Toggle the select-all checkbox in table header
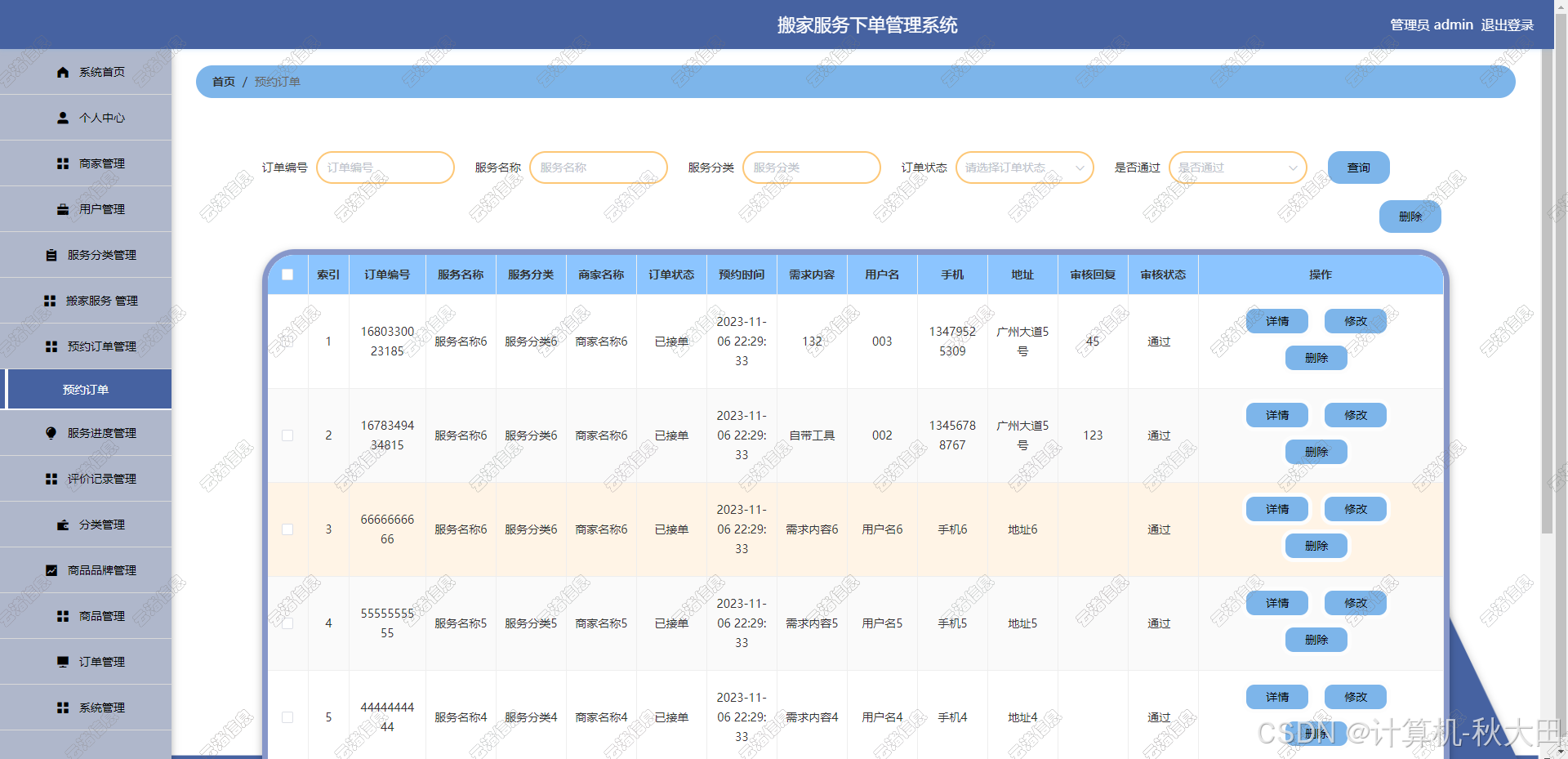 point(287,275)
